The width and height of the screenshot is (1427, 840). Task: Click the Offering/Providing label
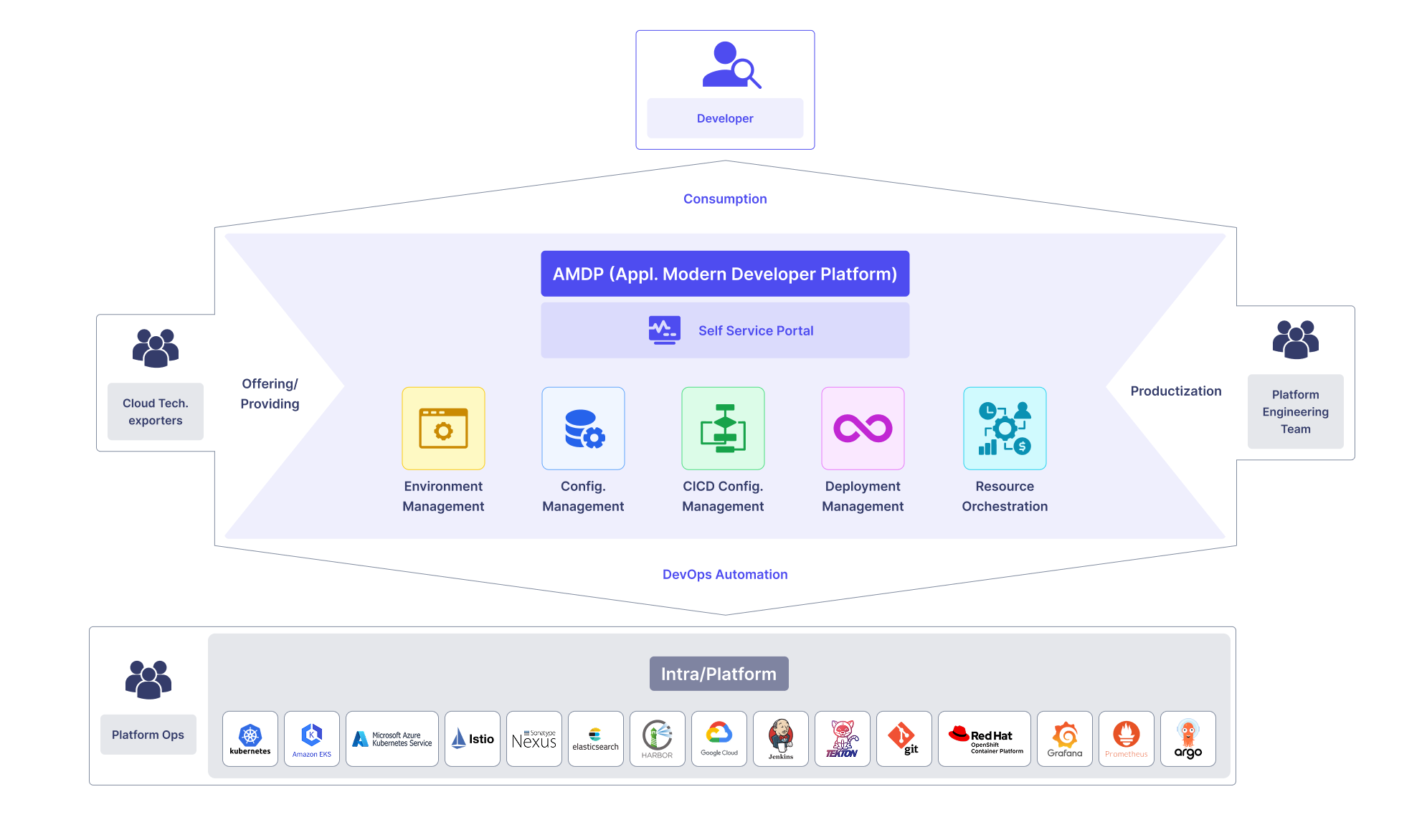coord(270,393)
